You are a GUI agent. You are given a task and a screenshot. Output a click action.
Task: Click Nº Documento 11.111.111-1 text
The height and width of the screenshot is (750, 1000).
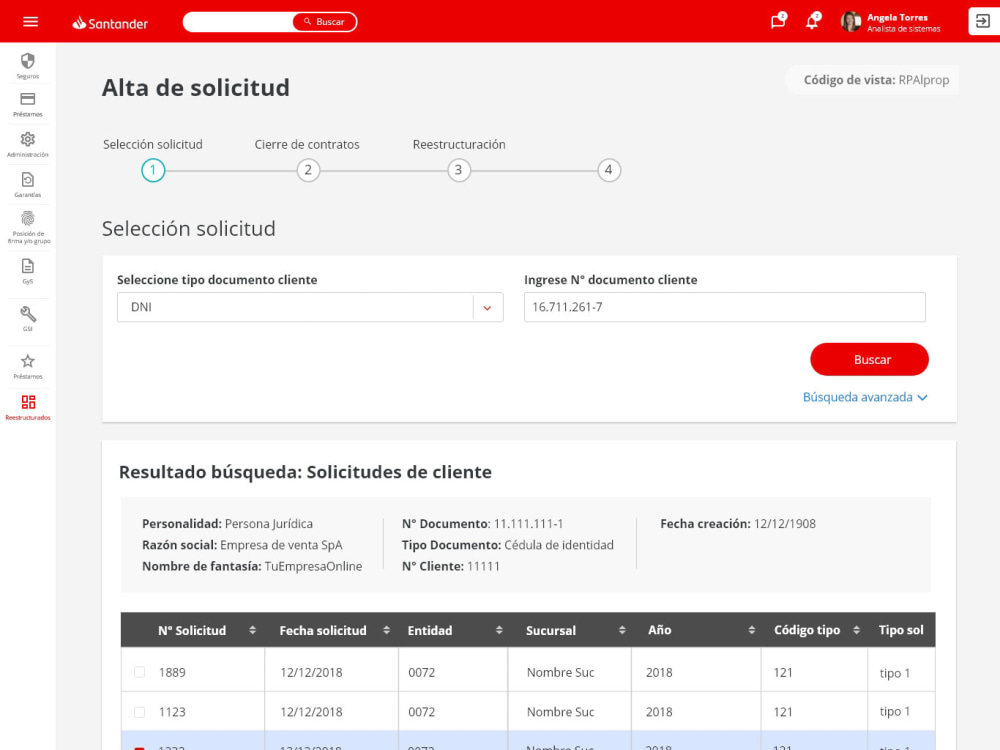(482, 524)
